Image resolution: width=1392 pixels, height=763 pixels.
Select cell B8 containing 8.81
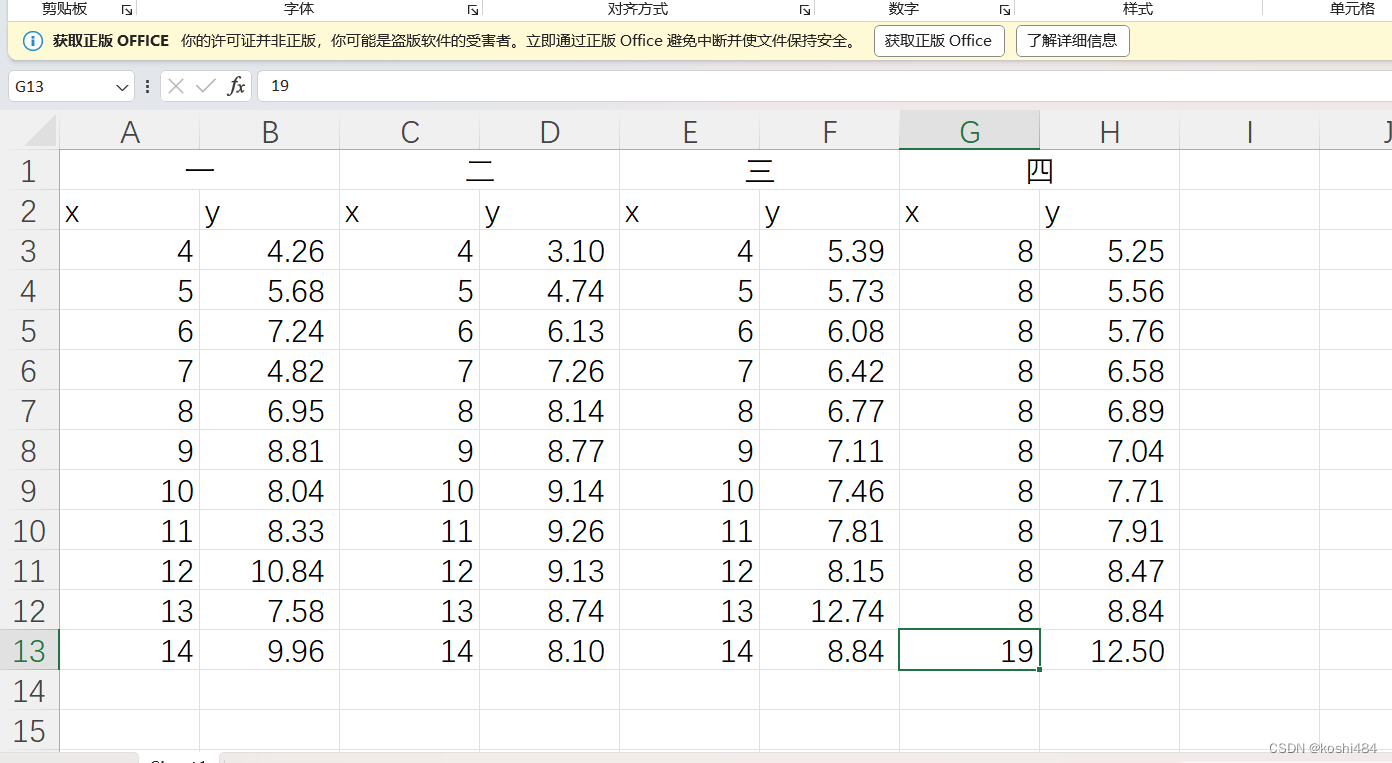click(270, 451)
